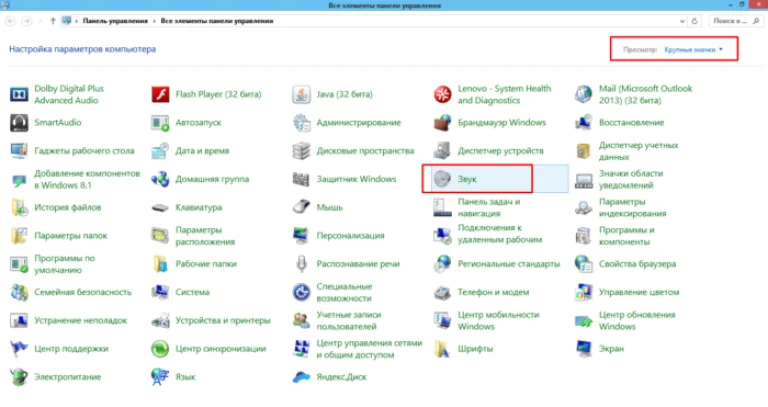Open the Администрирование icon

click(301, 122)
